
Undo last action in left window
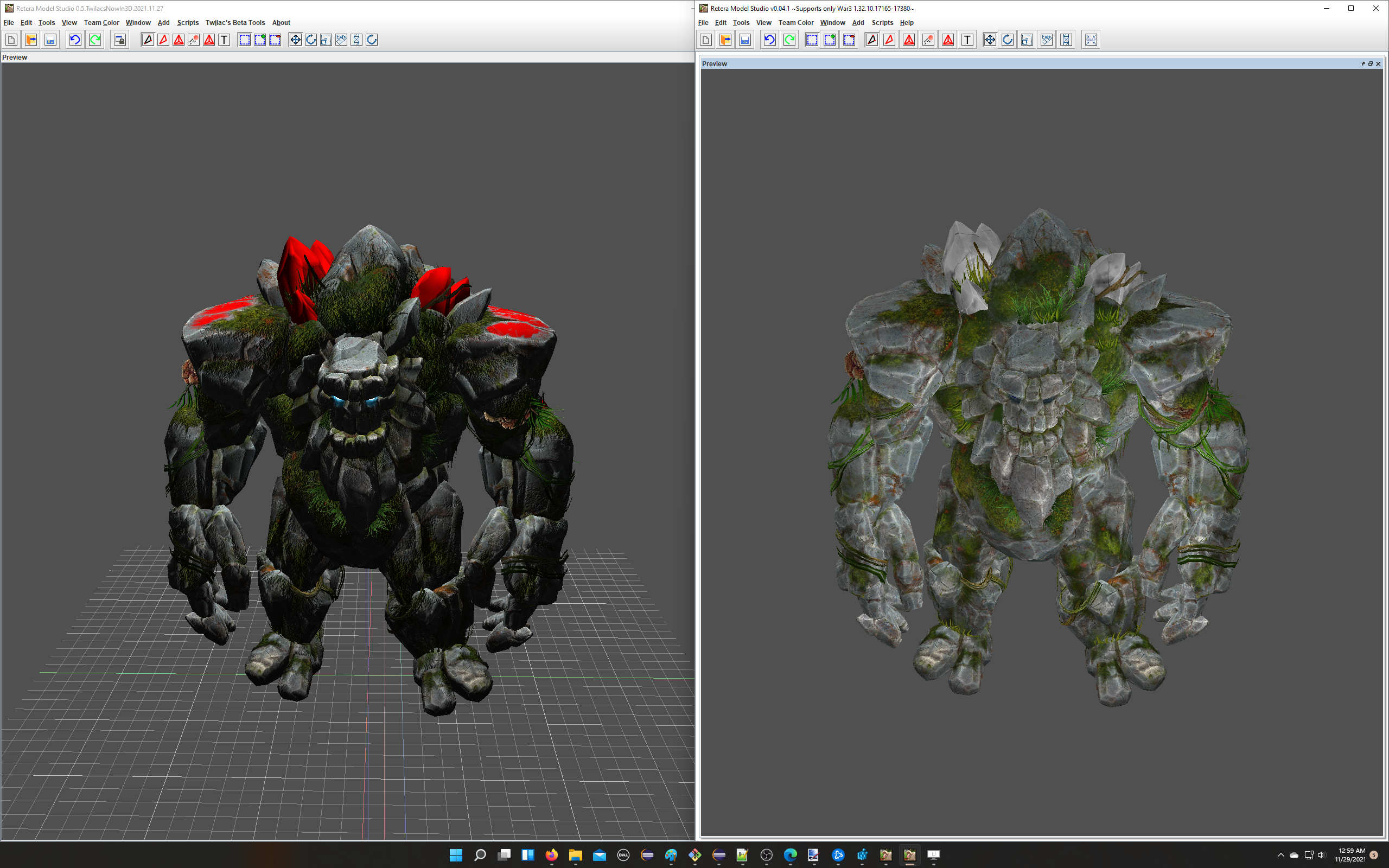75,40
